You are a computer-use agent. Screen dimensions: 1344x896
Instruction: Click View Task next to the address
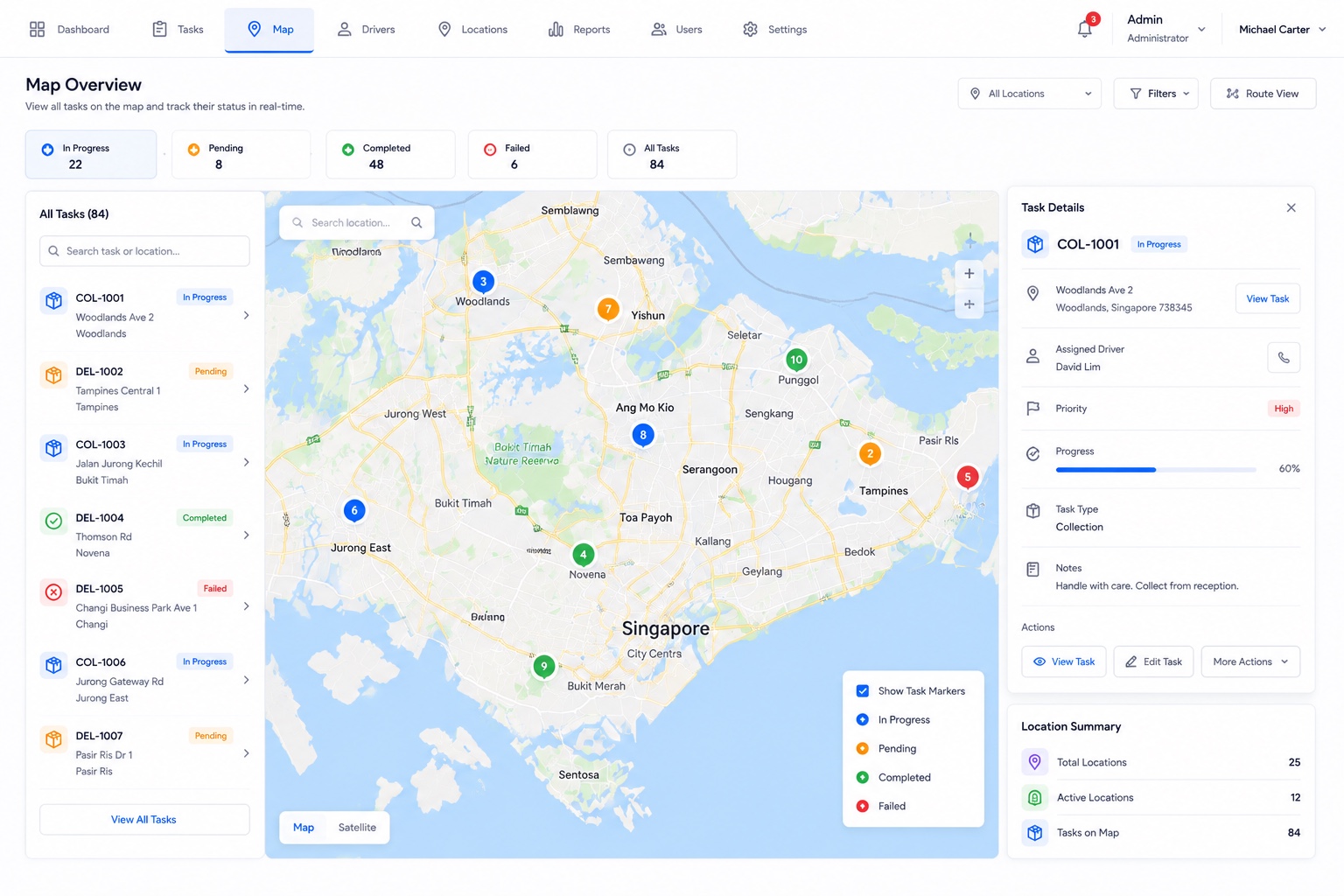pos(1268,298)
